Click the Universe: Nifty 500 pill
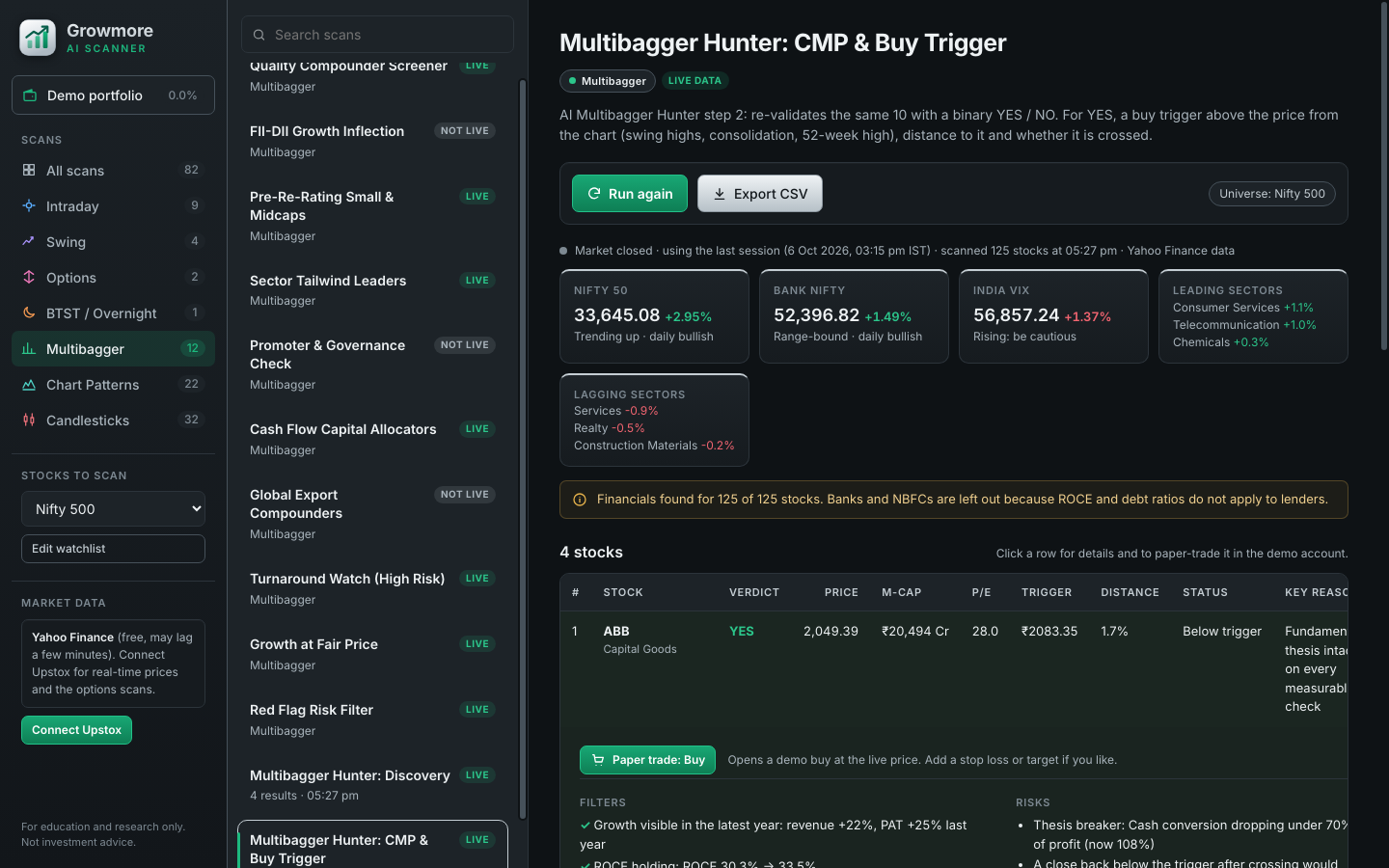Image resolution: width=1389 pixels, height=868 pixels. tap(1272, 194)
